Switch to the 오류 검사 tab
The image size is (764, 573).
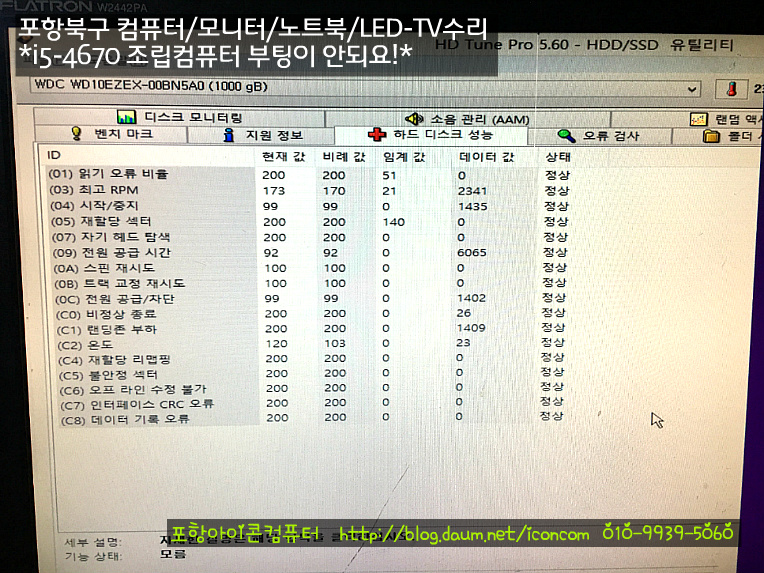coord(599,136)
